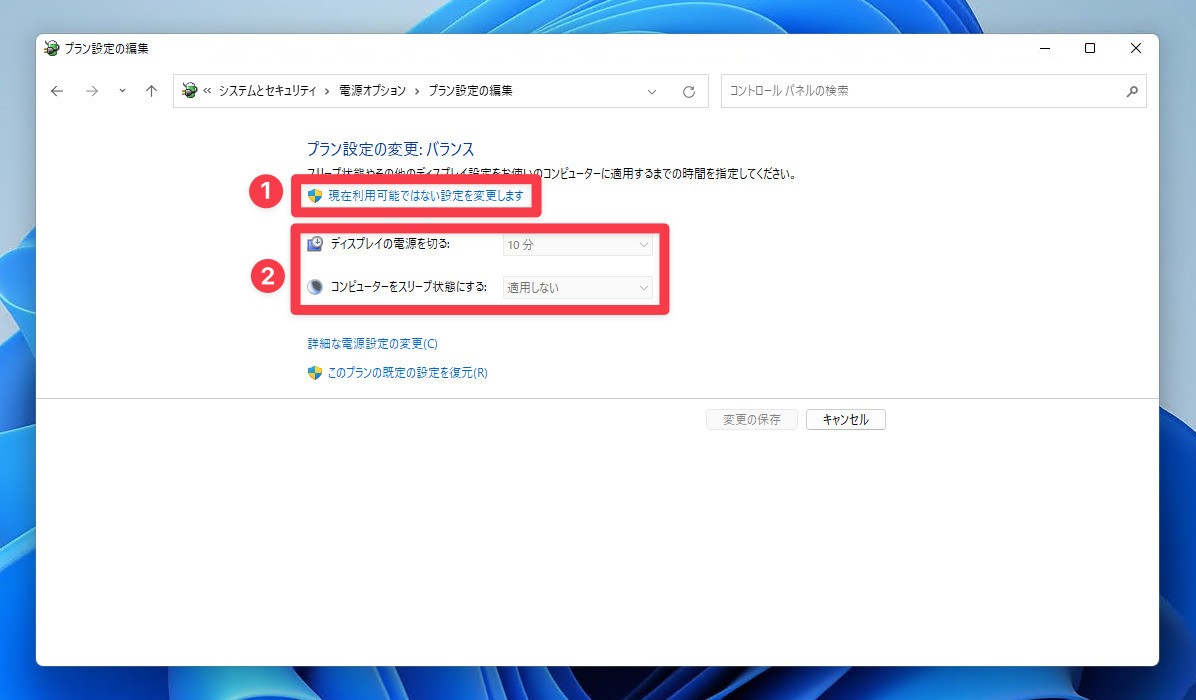Maximize the プラン設定の編集 window

pos(1090,48)
